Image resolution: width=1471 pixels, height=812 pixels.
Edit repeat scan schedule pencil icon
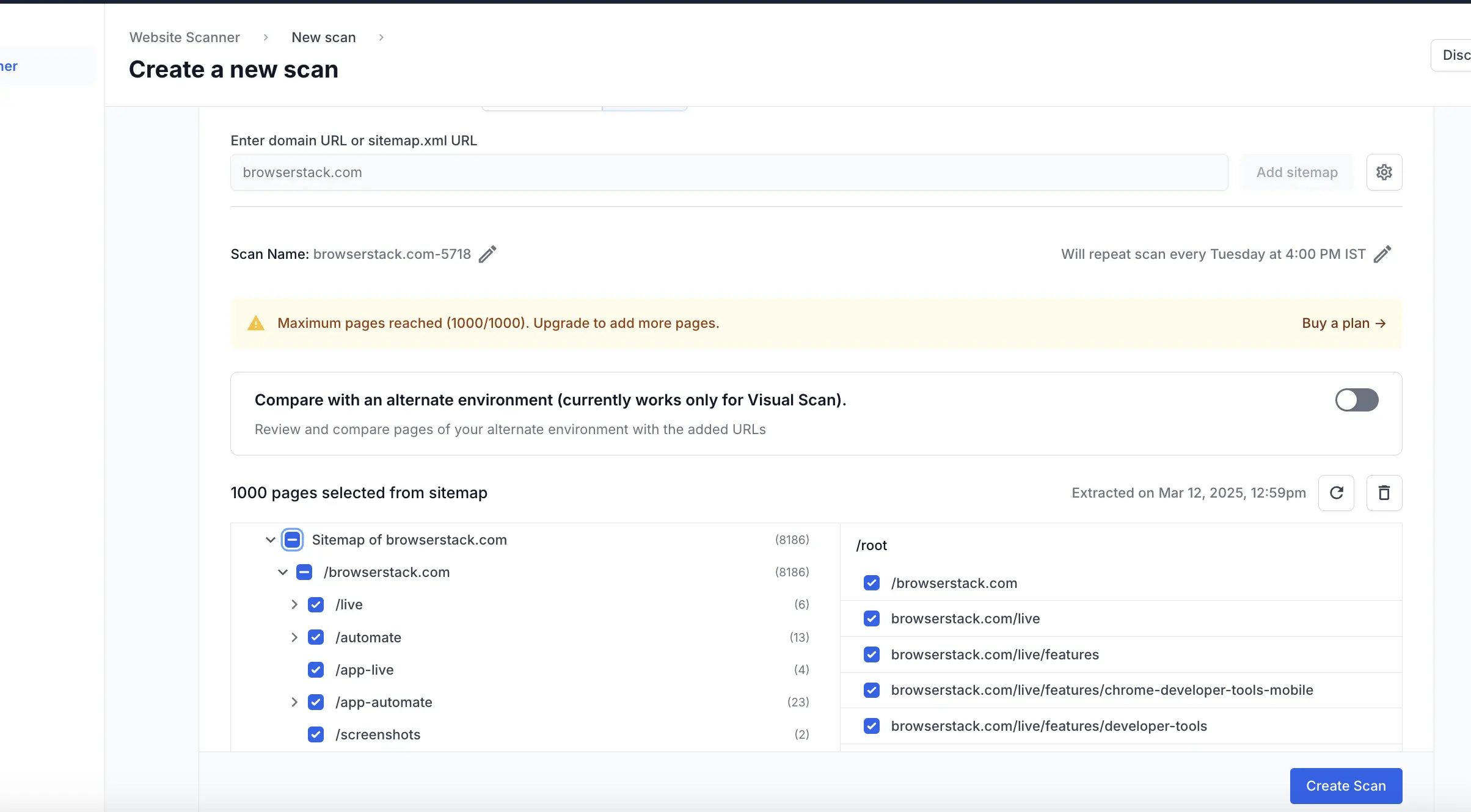[1382, 254]
